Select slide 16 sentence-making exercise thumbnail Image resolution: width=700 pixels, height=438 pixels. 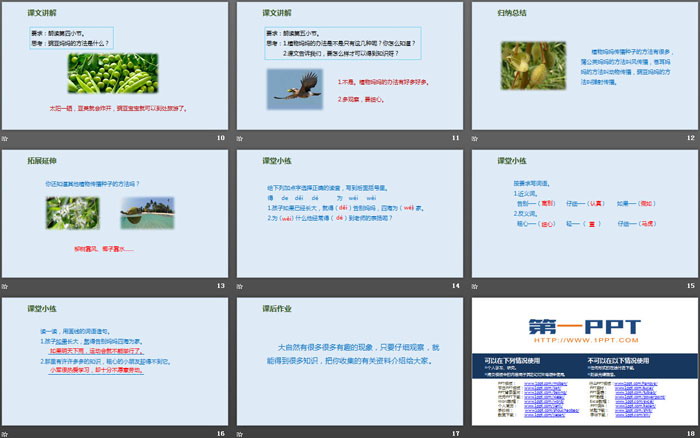pos(115,362)
